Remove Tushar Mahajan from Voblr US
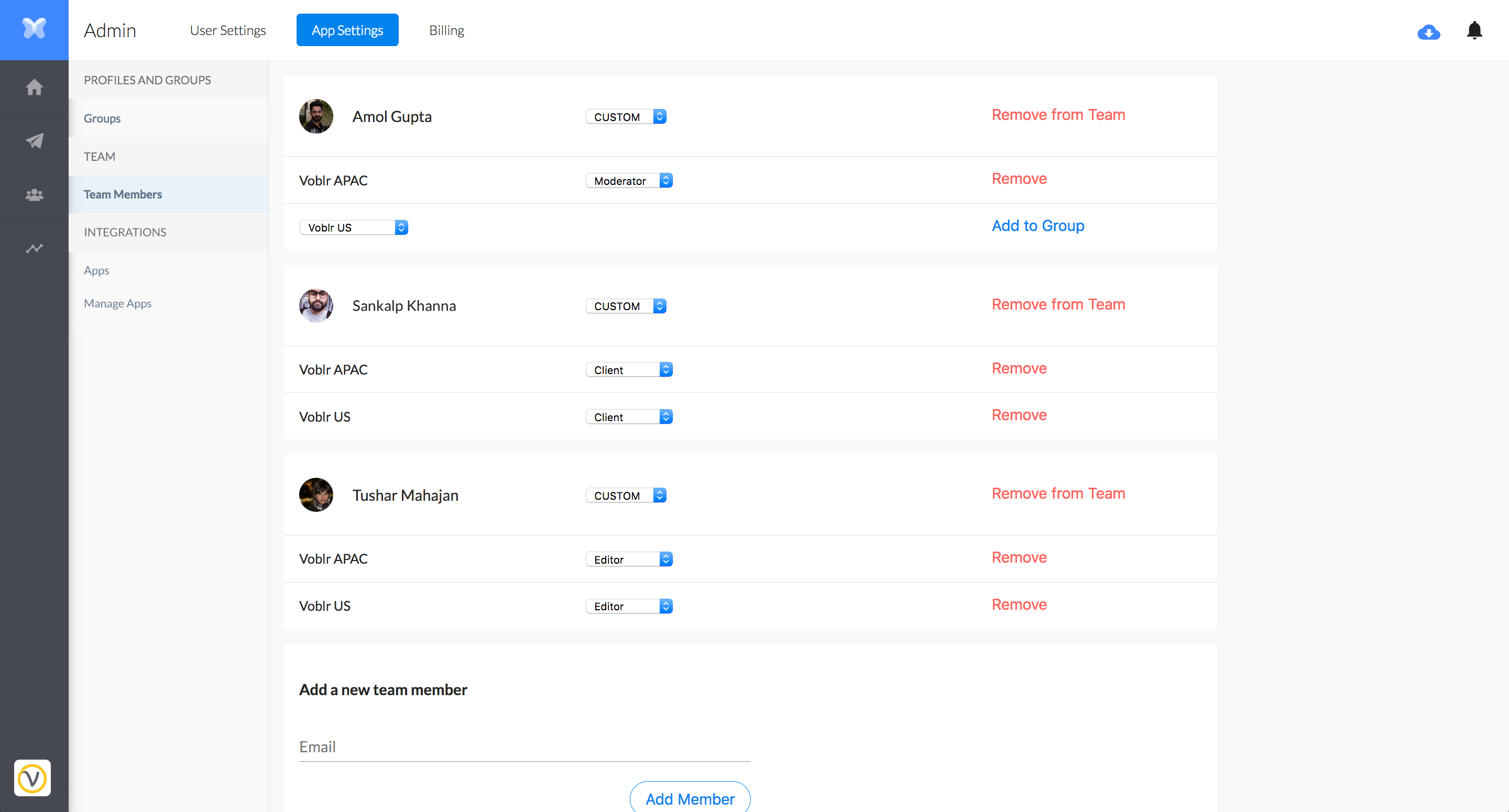Image resolution: width=1509 pixels, height=812 pixels. click(x=1019, y=604)
